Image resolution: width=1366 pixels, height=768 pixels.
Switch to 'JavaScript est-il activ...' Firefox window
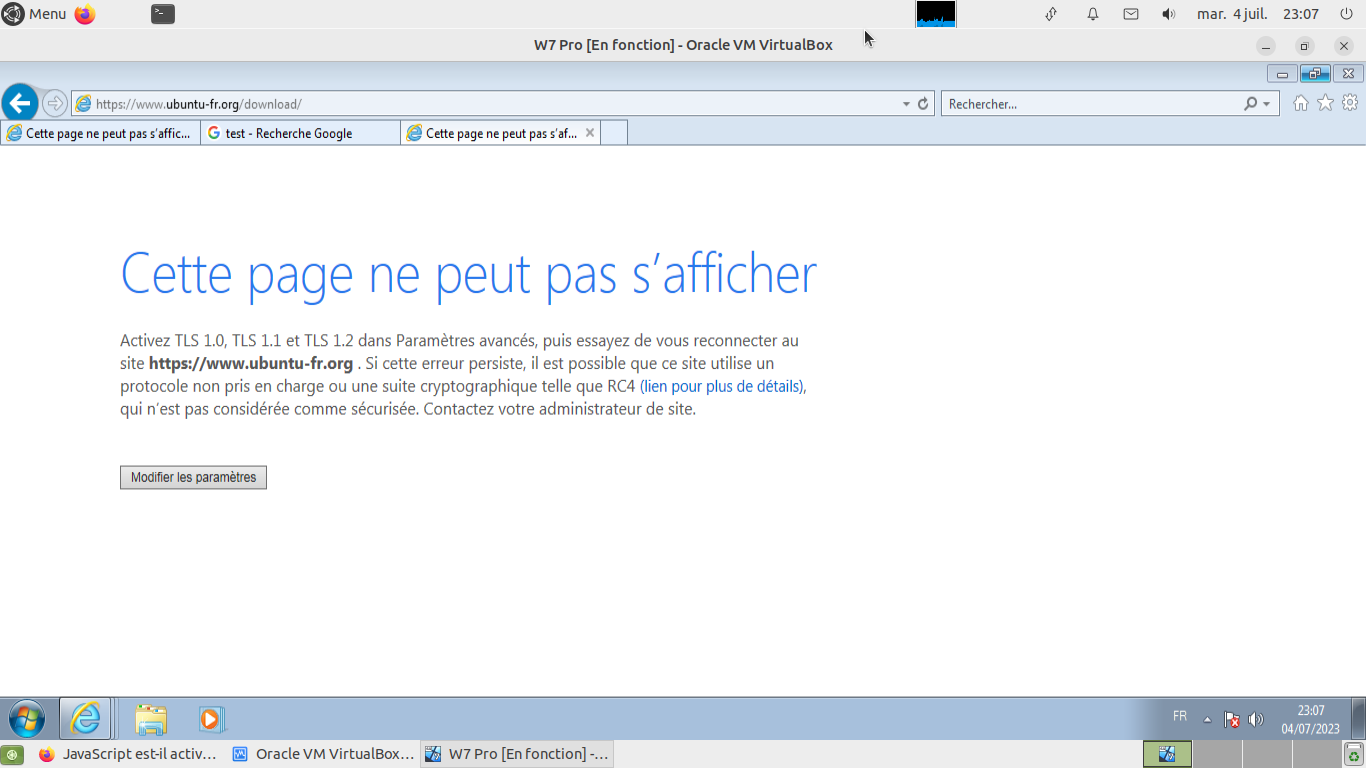point(126,754)
